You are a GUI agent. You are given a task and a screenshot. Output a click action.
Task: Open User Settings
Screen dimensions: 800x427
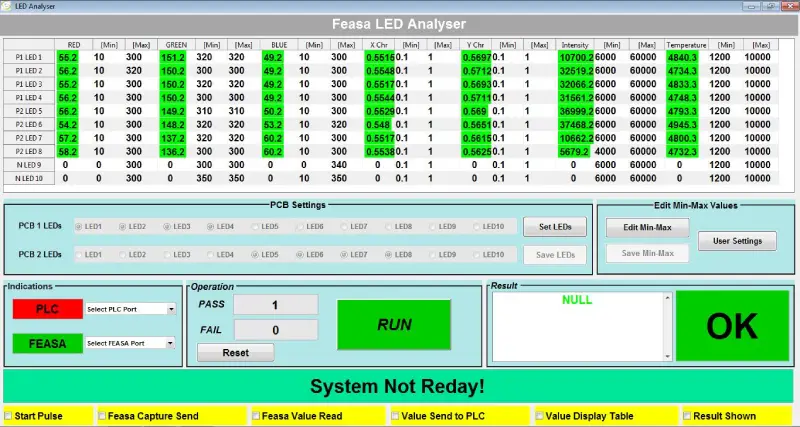(x=737, y=241)
